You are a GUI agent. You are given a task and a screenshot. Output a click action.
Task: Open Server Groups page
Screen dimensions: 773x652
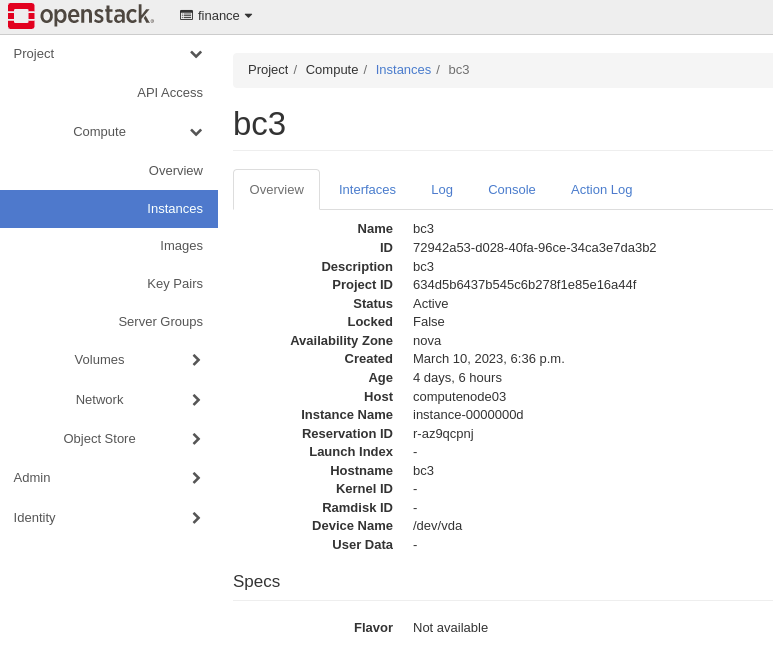(x=160, y=322)
